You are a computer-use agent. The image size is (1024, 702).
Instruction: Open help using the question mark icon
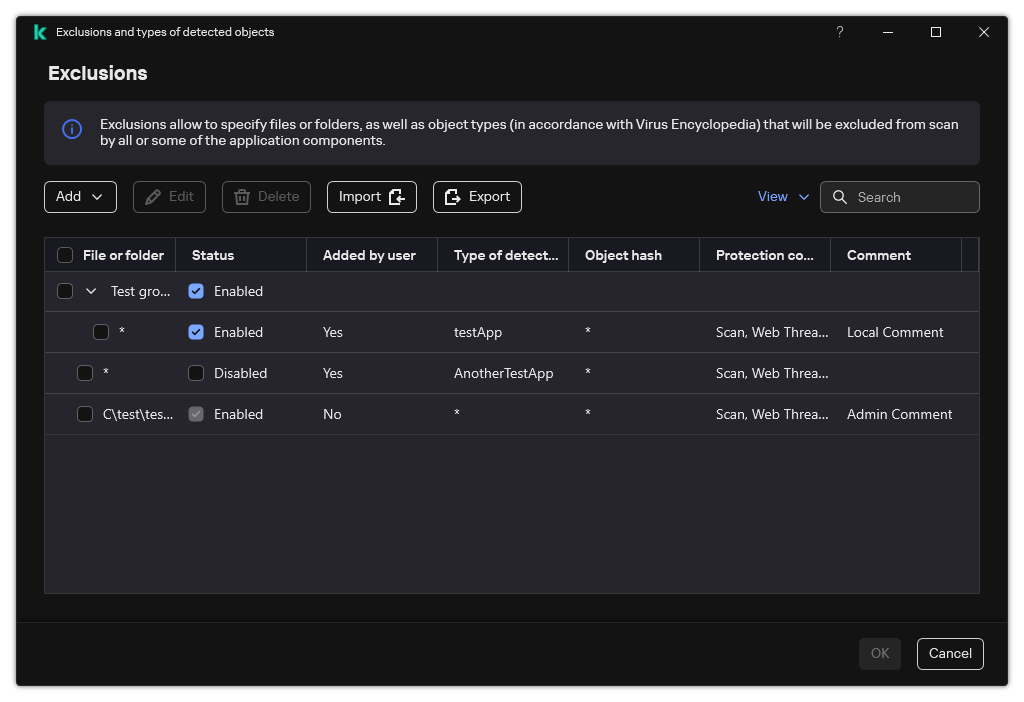[839, 32]
